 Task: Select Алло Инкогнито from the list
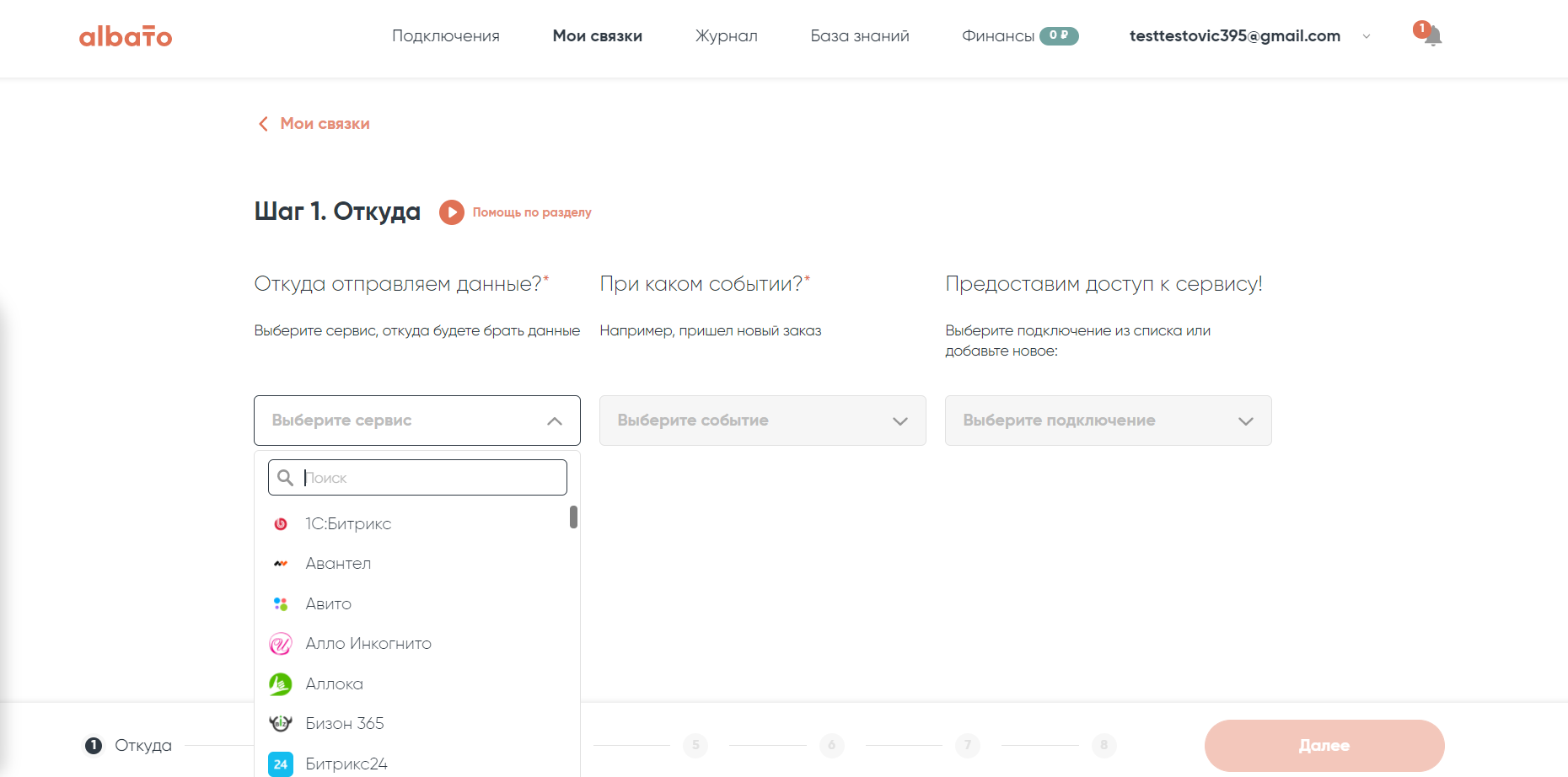point(368,644)
